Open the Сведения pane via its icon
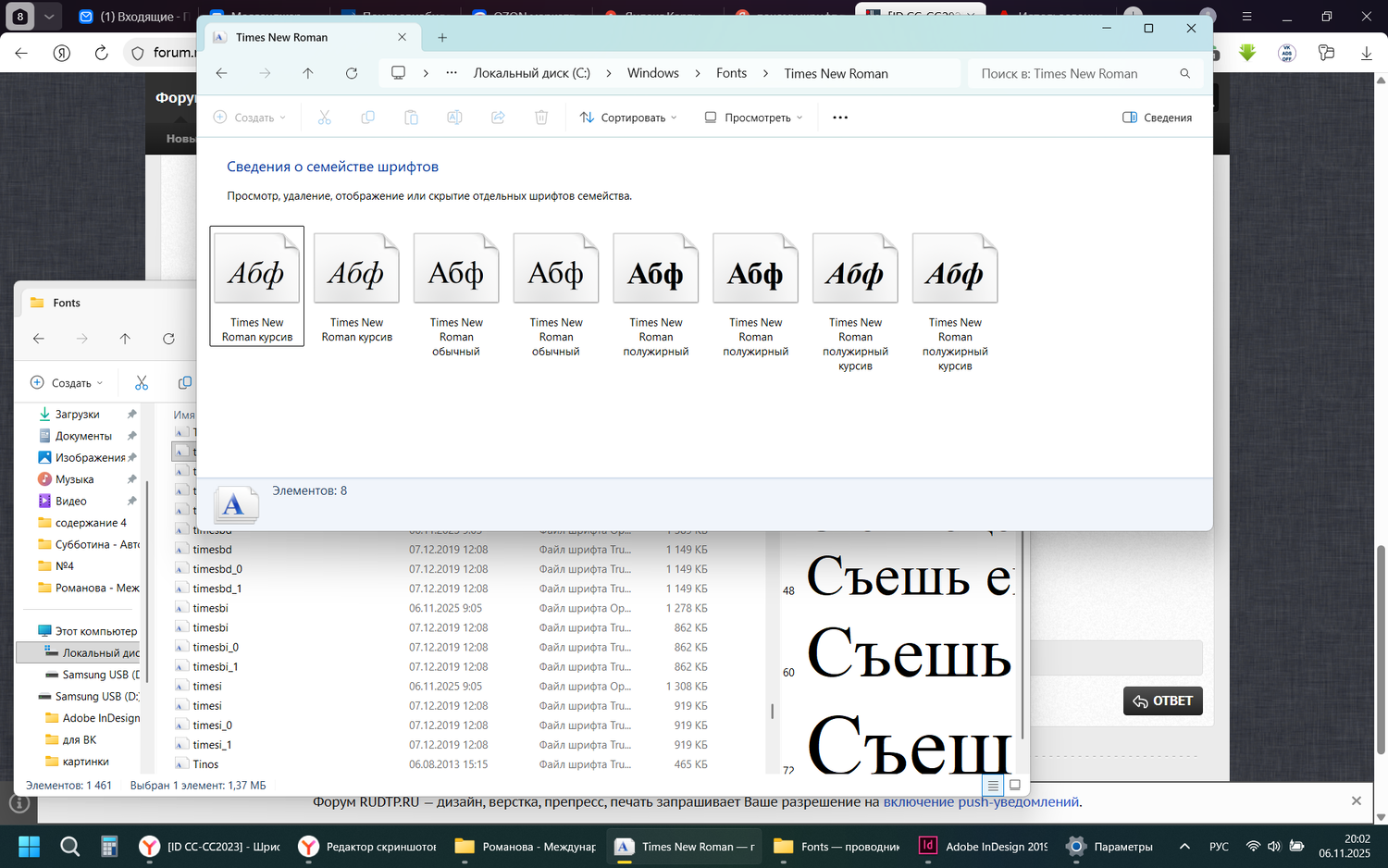 pos(1157,117)
